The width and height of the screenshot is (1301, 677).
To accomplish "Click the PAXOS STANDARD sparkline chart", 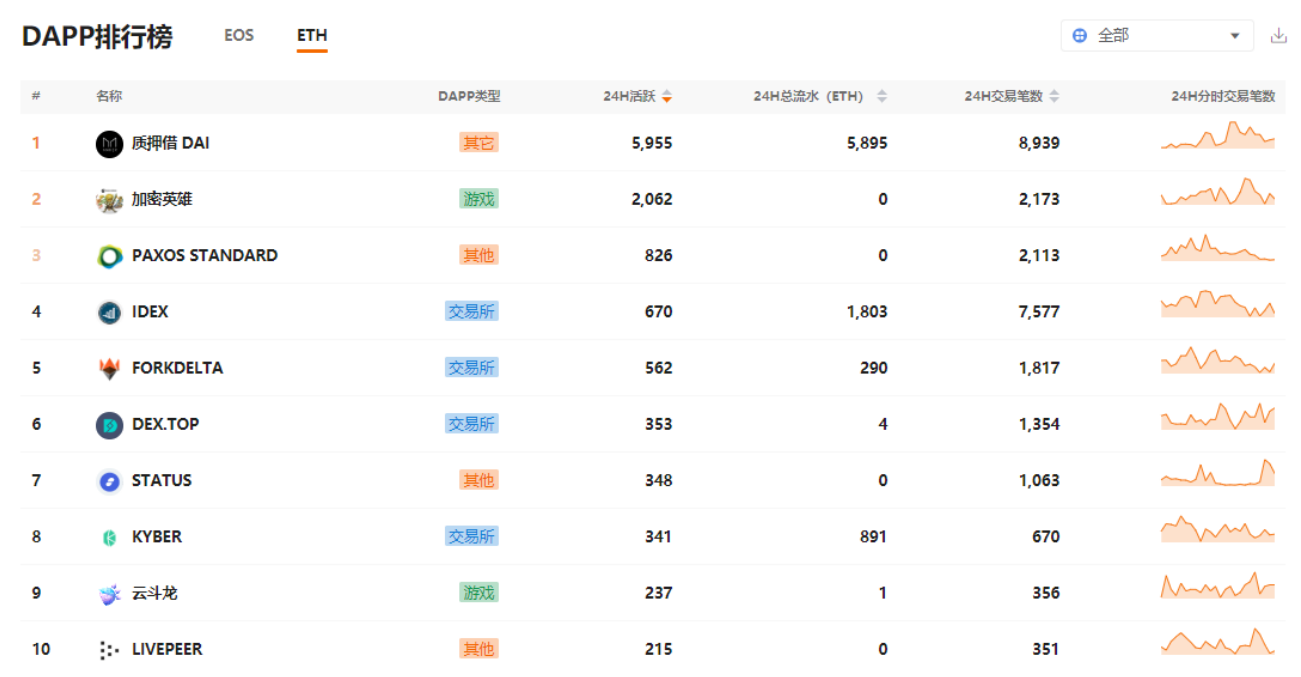I will [1218, 248].
